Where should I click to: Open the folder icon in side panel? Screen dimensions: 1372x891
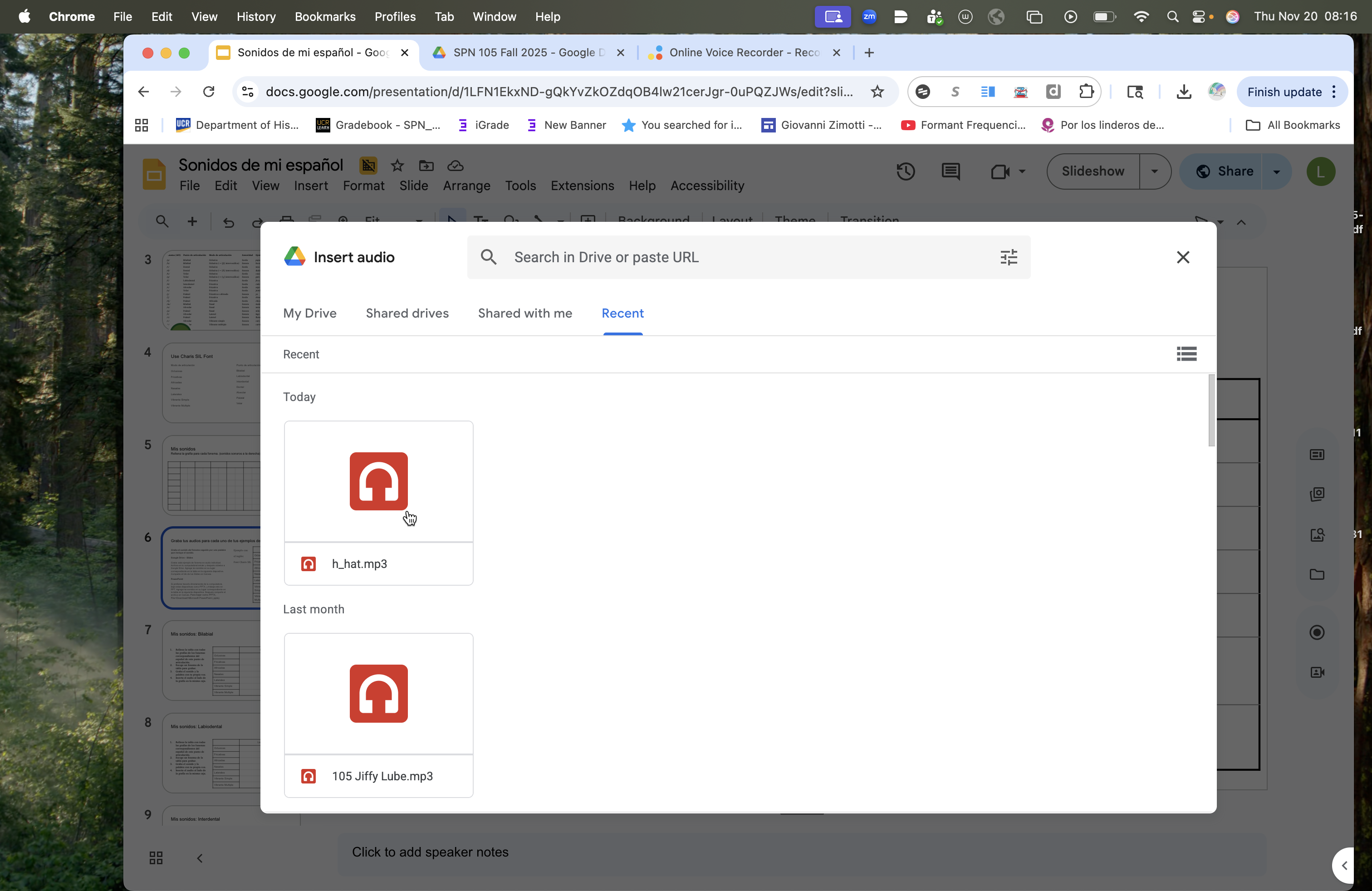point(1317,574)
